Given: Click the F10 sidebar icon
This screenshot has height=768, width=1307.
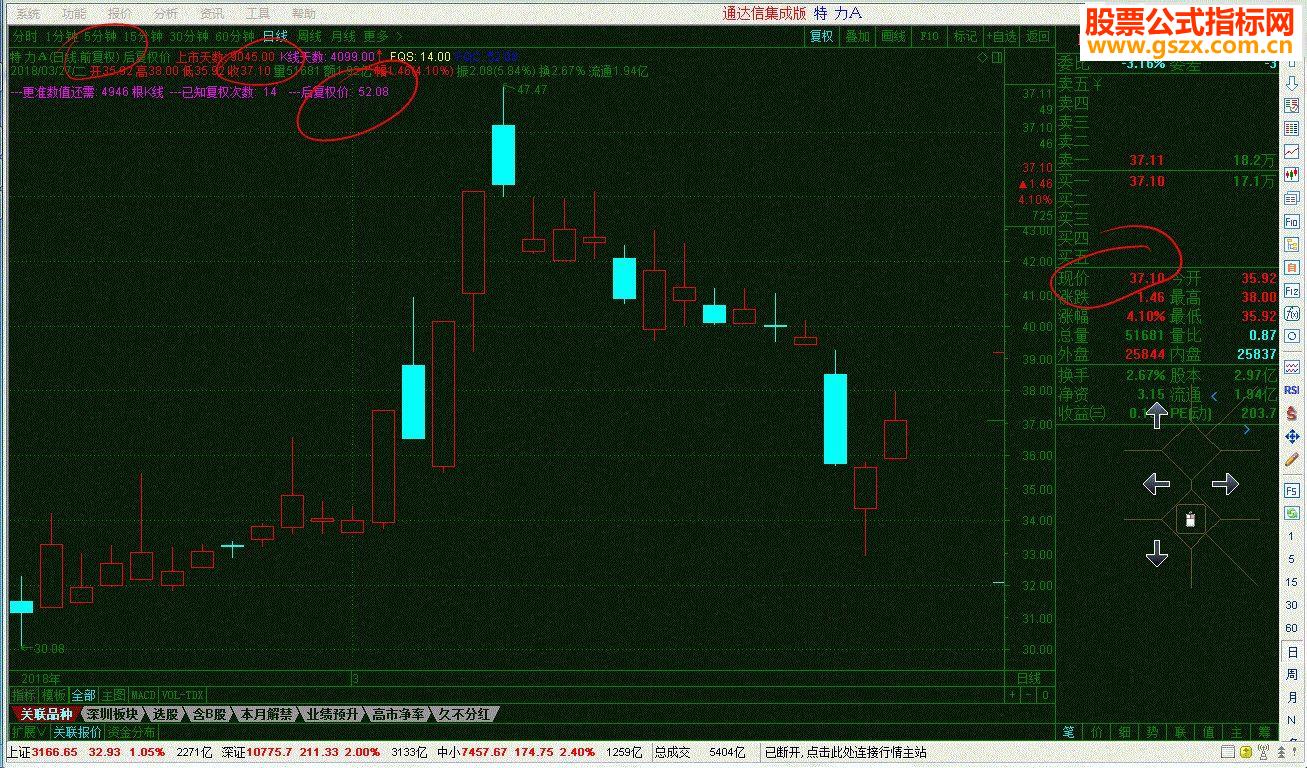Looking at the screenshot, I should (1292, 221).
